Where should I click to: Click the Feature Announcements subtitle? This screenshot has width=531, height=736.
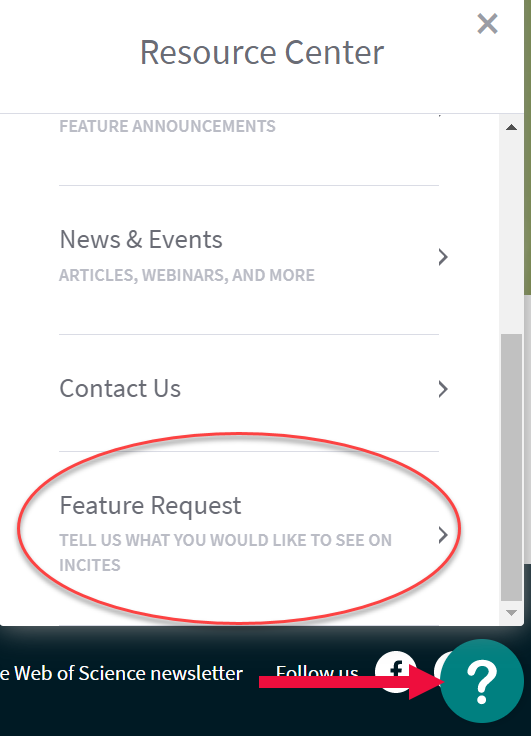167,126
